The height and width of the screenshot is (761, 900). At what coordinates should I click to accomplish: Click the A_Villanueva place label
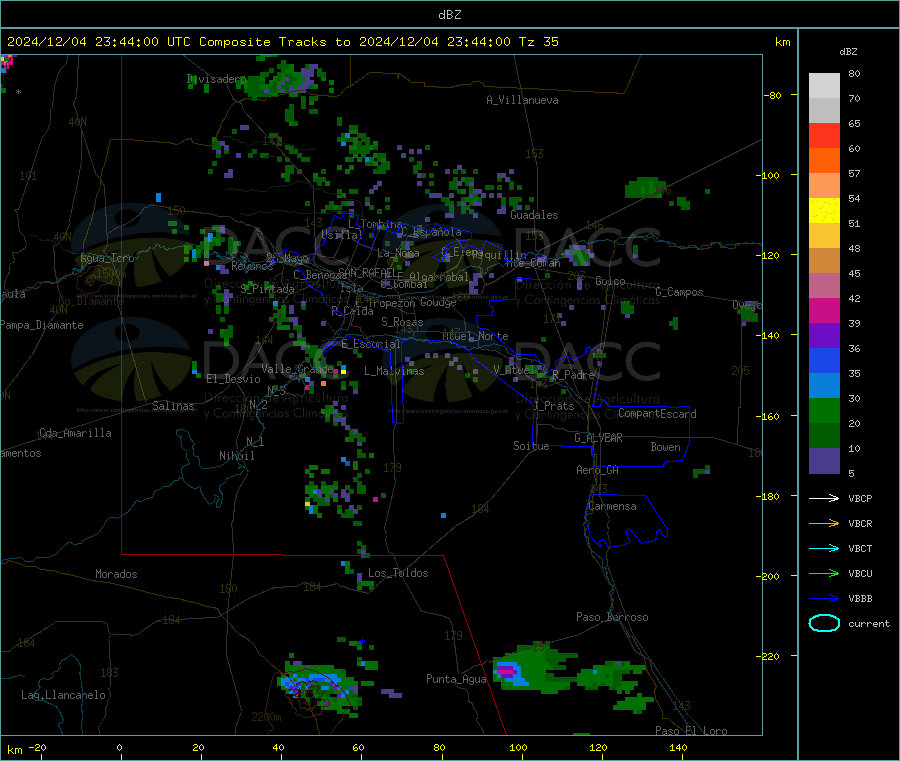522,100
